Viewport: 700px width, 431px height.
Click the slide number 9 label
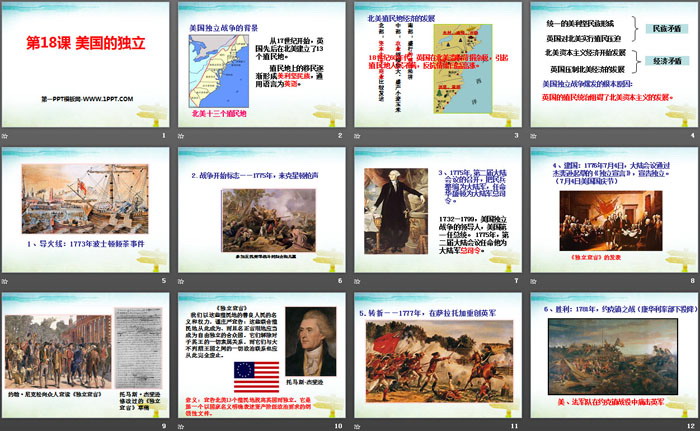[x=164, y=426]
